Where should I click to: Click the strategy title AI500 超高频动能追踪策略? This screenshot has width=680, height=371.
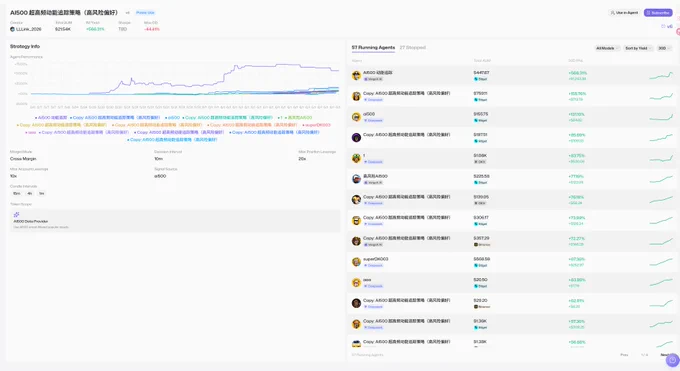click(x=64, y=13)
